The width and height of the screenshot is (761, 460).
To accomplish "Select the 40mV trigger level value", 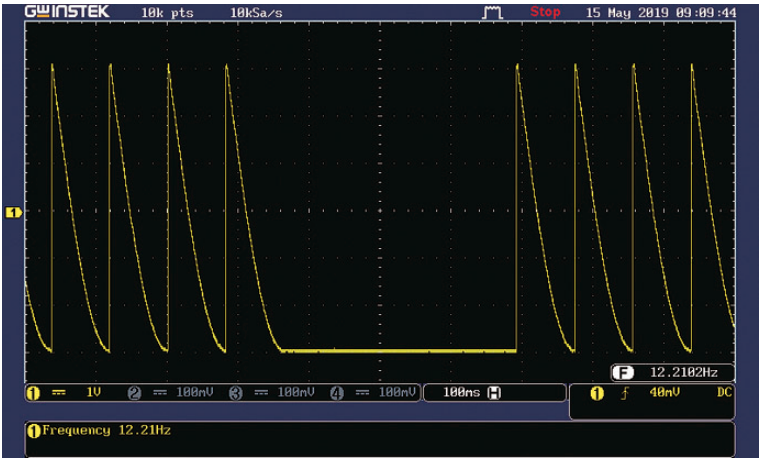I will tap(664, 393).
